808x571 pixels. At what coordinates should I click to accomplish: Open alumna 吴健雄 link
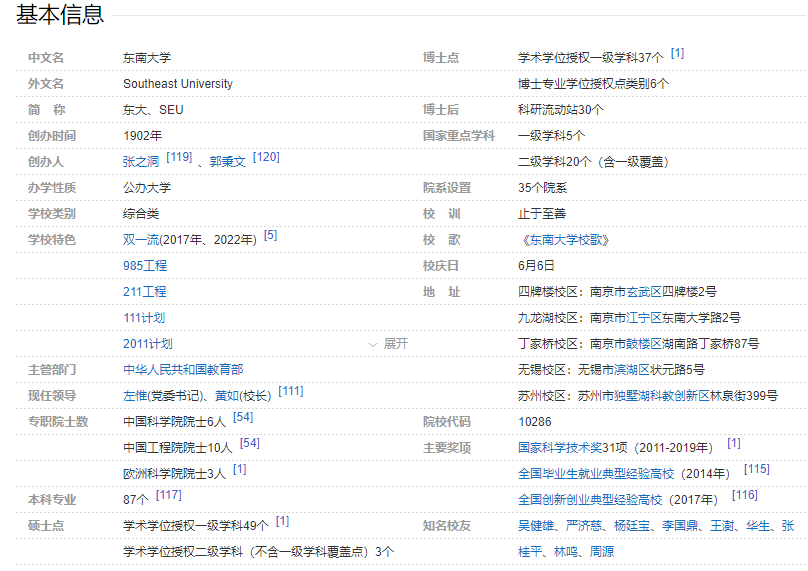(x=536, y=526)
